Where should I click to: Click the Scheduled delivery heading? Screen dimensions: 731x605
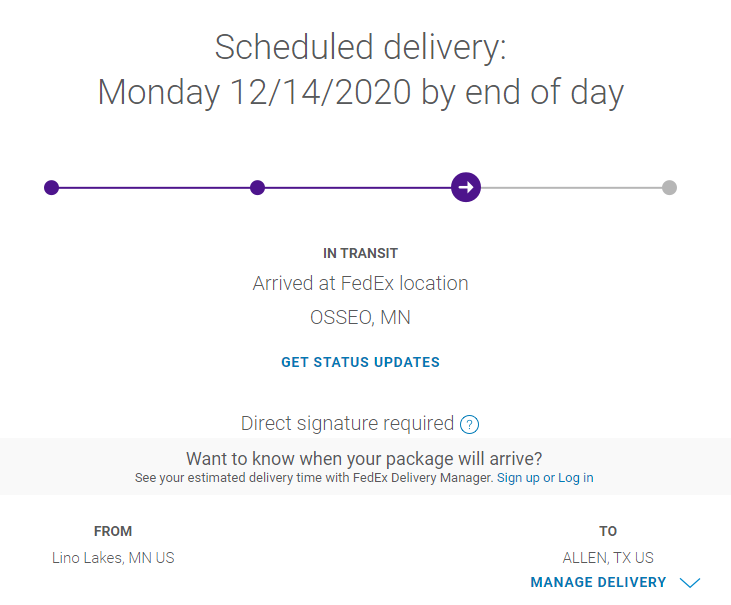point(361,47)
